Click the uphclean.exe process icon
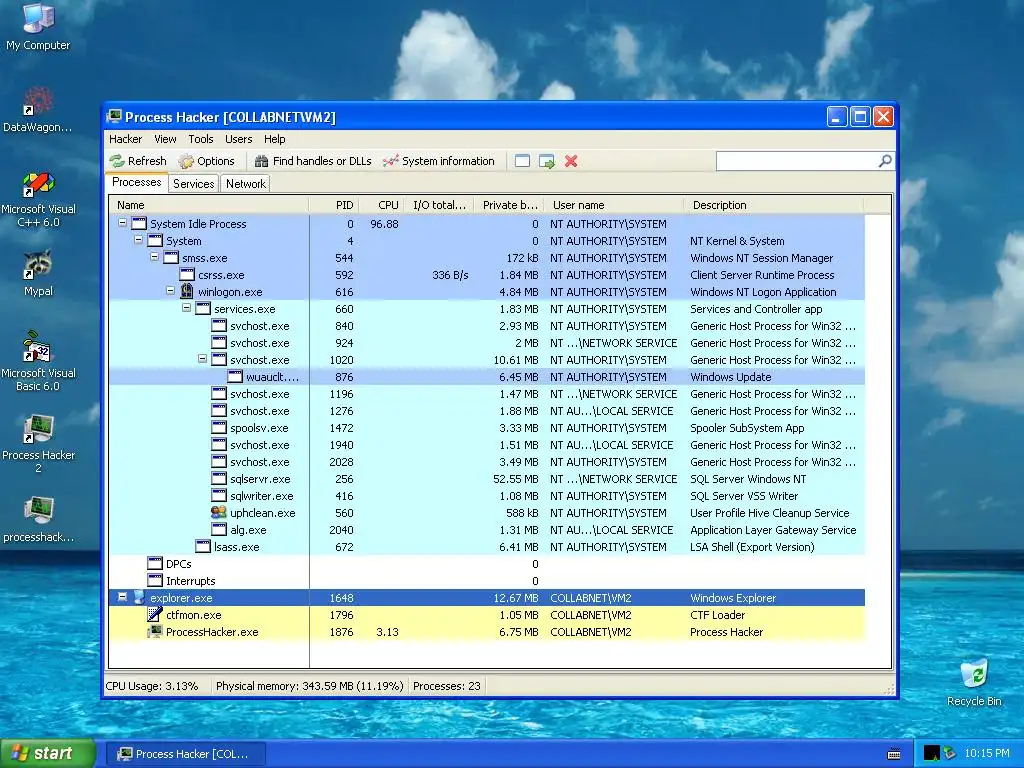This screenshot has width=1024, height=768. point(219,513)
